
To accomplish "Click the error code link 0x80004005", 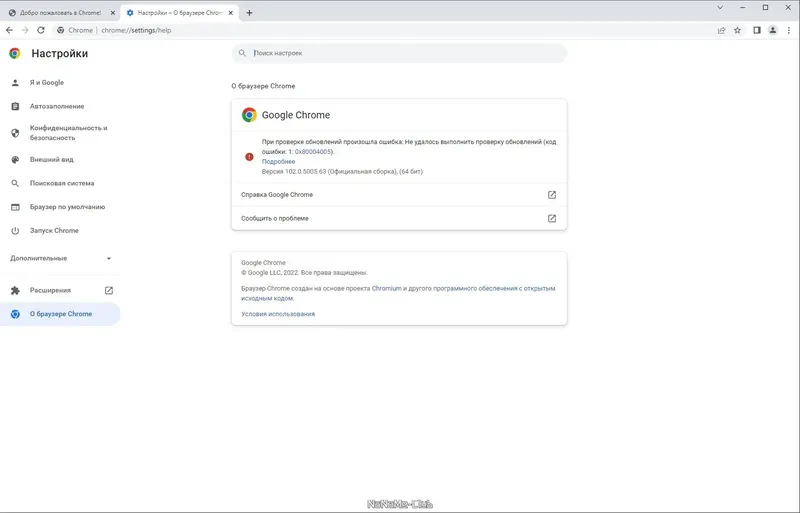I will [314, 152].
